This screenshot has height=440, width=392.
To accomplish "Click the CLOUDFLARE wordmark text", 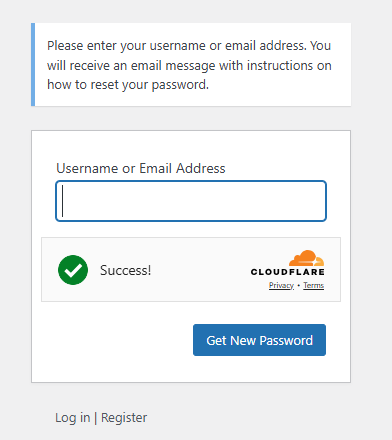I will click(x=288, y=272).
